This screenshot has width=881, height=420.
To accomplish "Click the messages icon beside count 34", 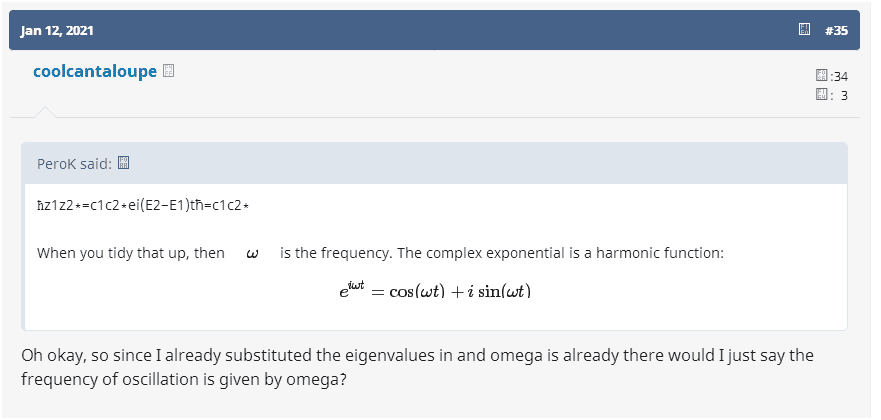I will [x=821, y=76].
